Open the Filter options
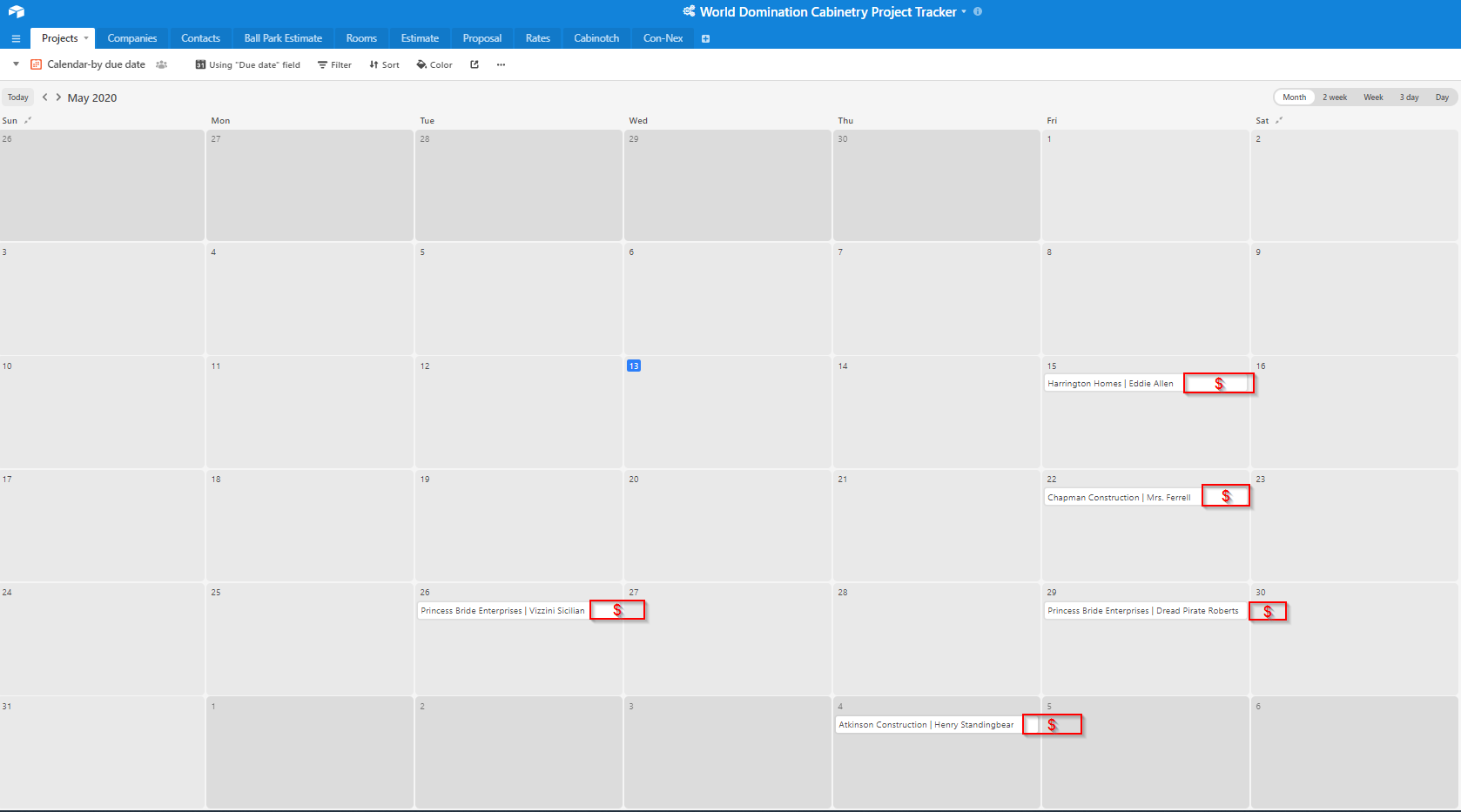Image resolution: width=1461 pixels, height=812 pixels. click(334, 64)
